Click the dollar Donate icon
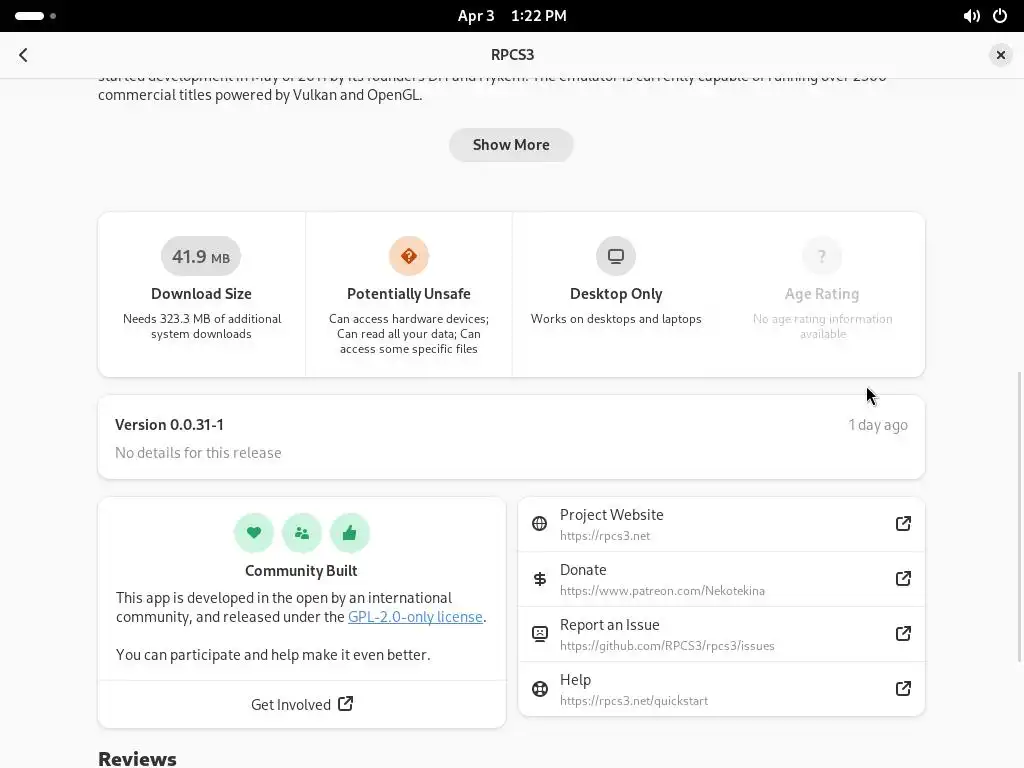 click(x=539, y=579)
